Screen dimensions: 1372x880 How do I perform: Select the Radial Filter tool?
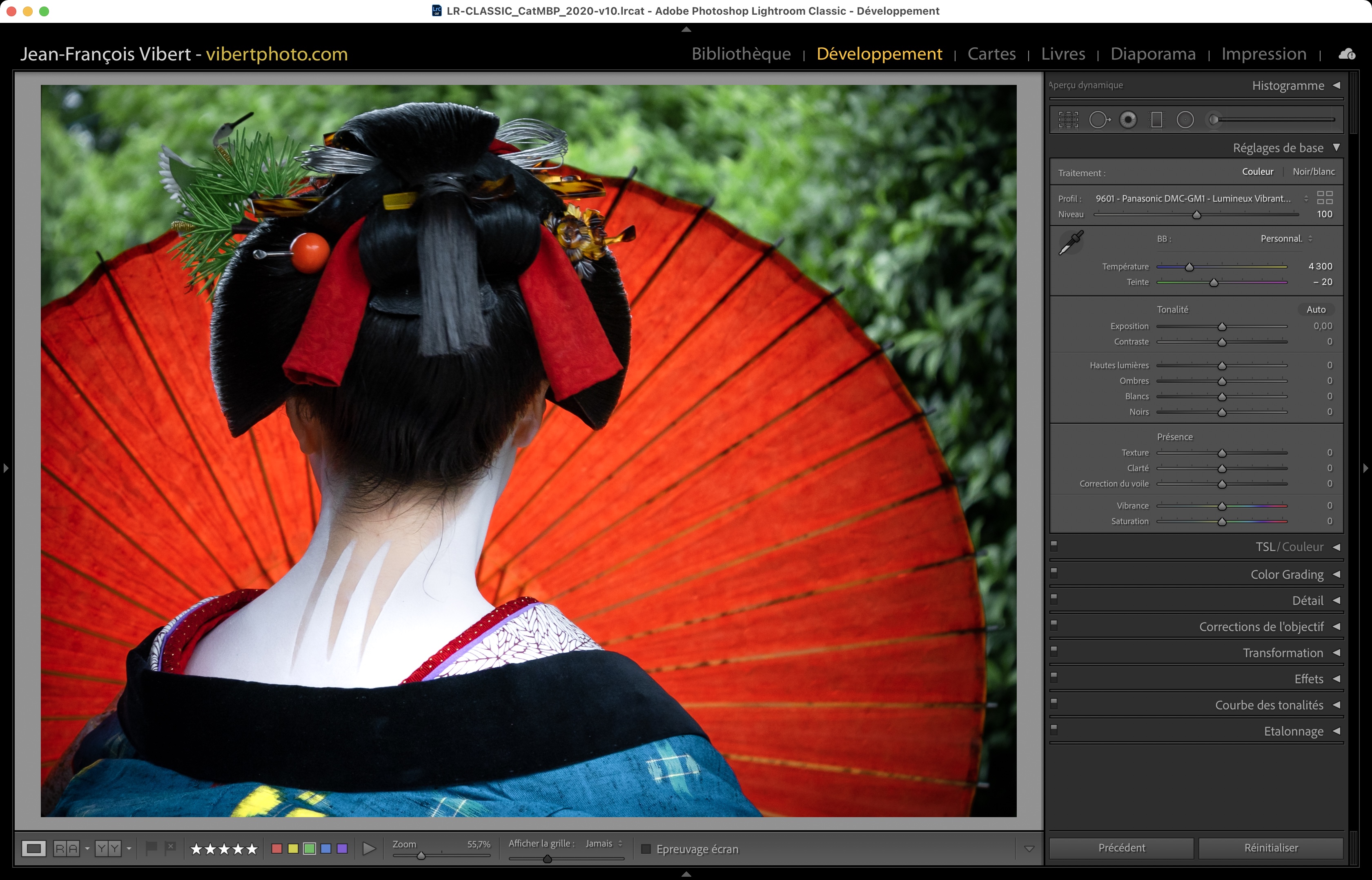1185,120
